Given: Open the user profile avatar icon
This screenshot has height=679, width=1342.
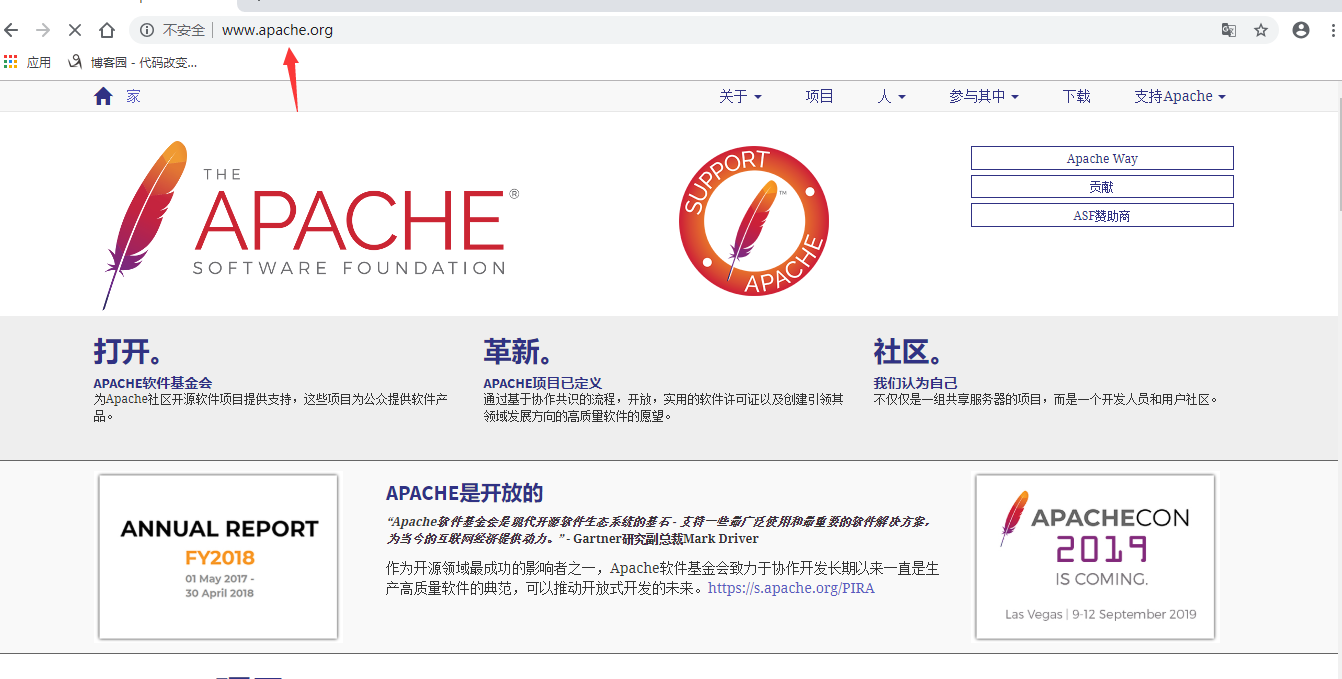Looking at the screenshot, I should tap(1301, 30).
